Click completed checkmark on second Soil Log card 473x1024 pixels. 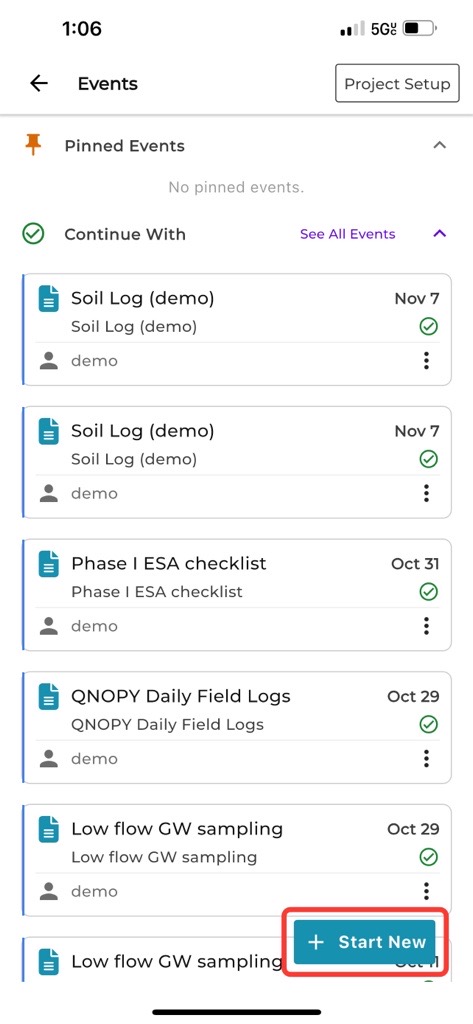click(429, 460)
